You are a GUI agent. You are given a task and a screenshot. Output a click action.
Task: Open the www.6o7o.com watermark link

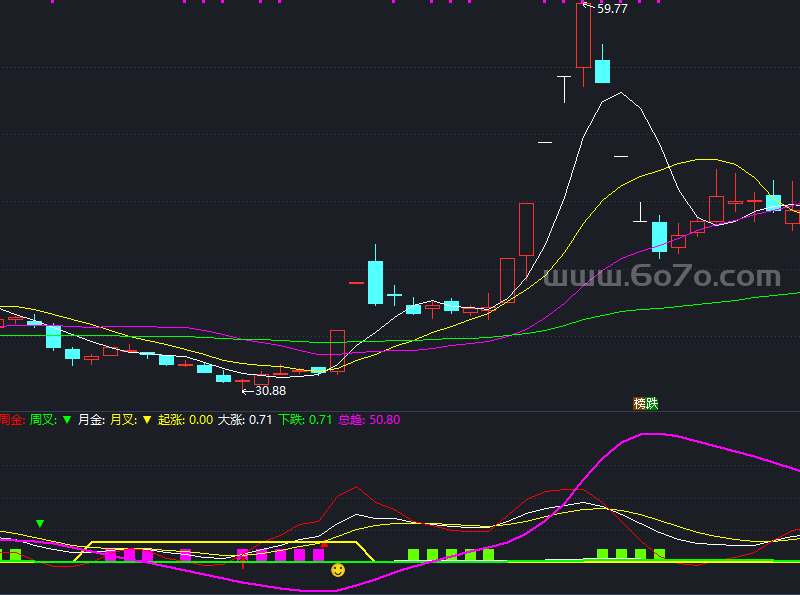[x=662, y=276]
